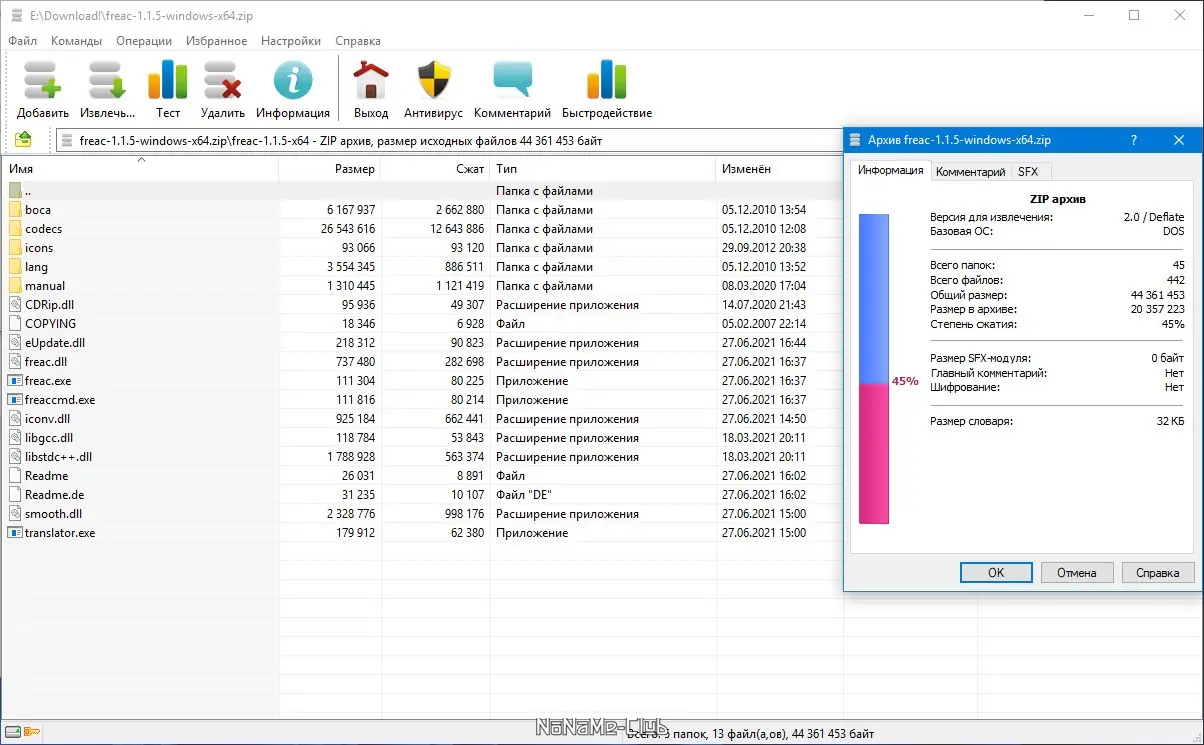Click the Добавить (Add) toolbar icon
1204x745 pixels.
tap(43, 81)
